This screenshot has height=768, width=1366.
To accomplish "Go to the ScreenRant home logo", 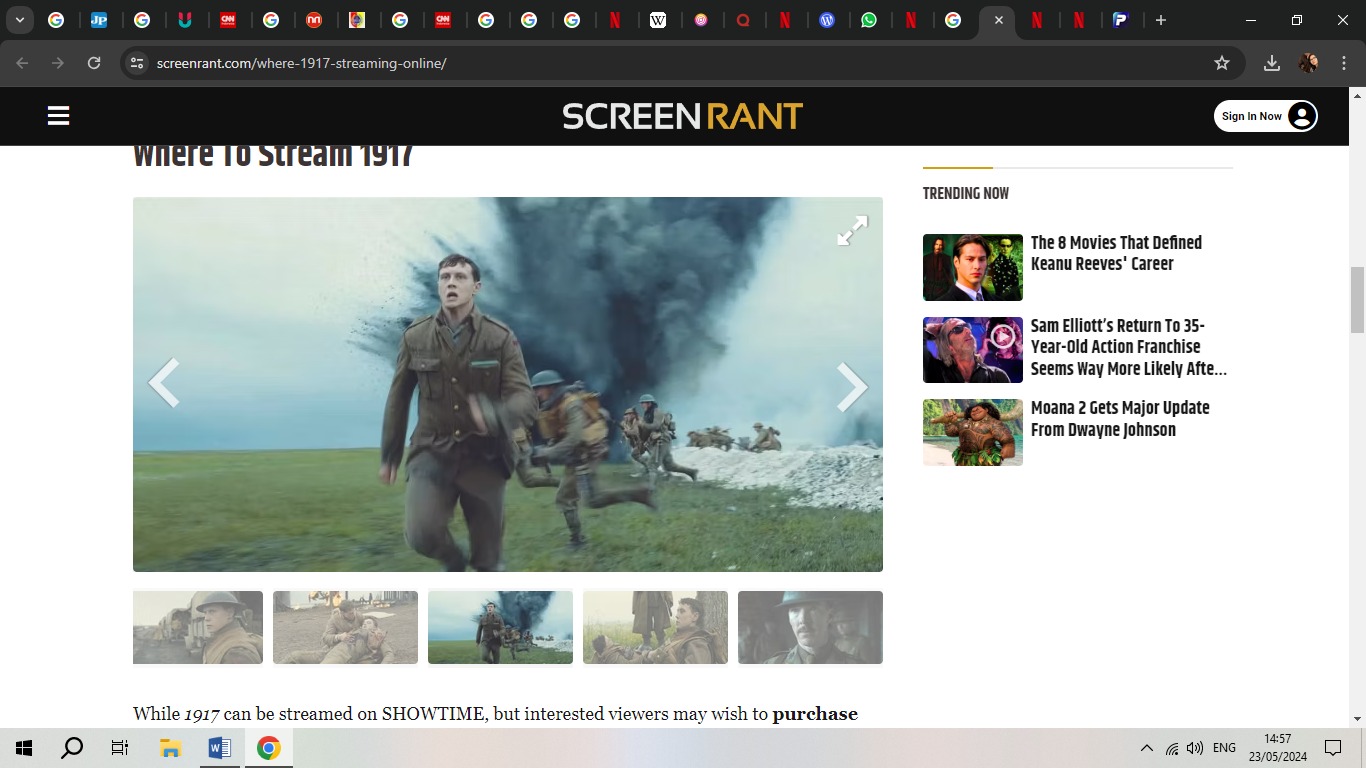I will pos(683,116).
